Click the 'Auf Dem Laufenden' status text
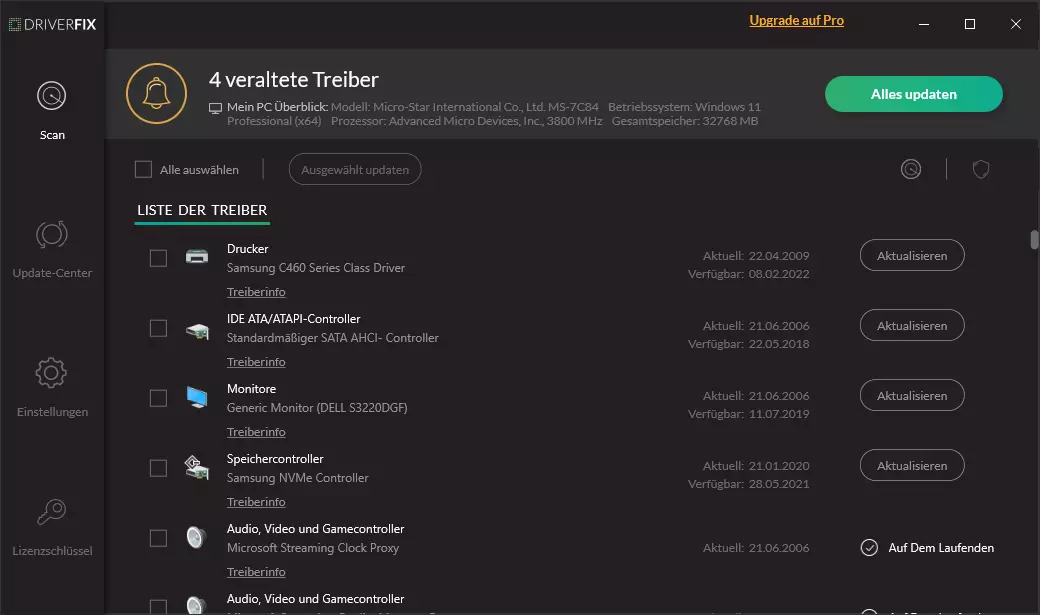1040x615 pixels. tap(941, 548)
